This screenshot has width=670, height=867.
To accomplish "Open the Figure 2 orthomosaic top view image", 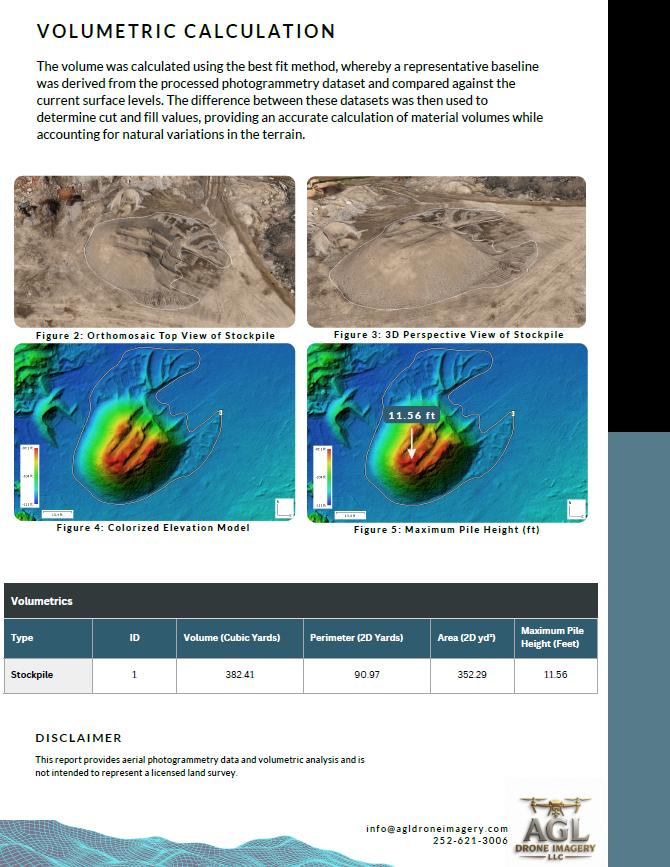I will pos(154,252).
